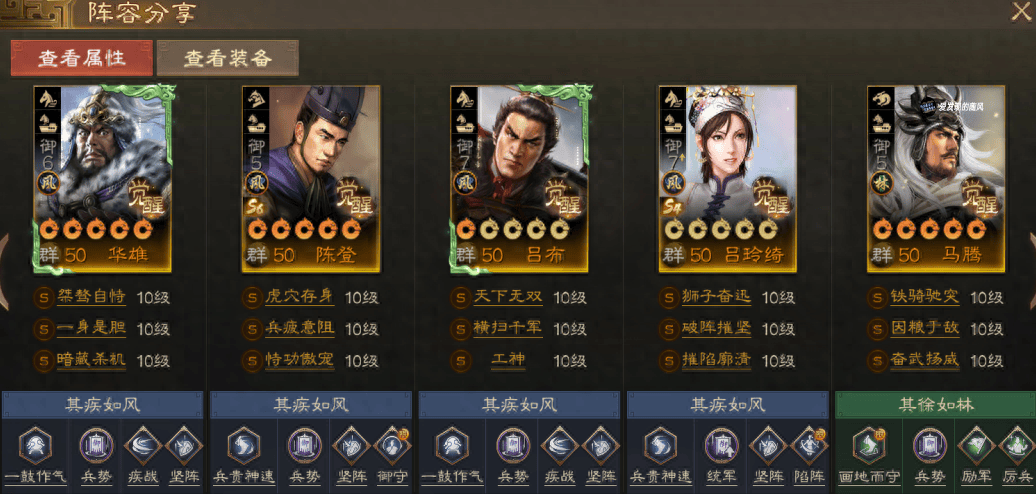Select the 陷阵 icon under 吕玲绮
This screenshot has height=494, width=1036.
(x=809, y=445)
